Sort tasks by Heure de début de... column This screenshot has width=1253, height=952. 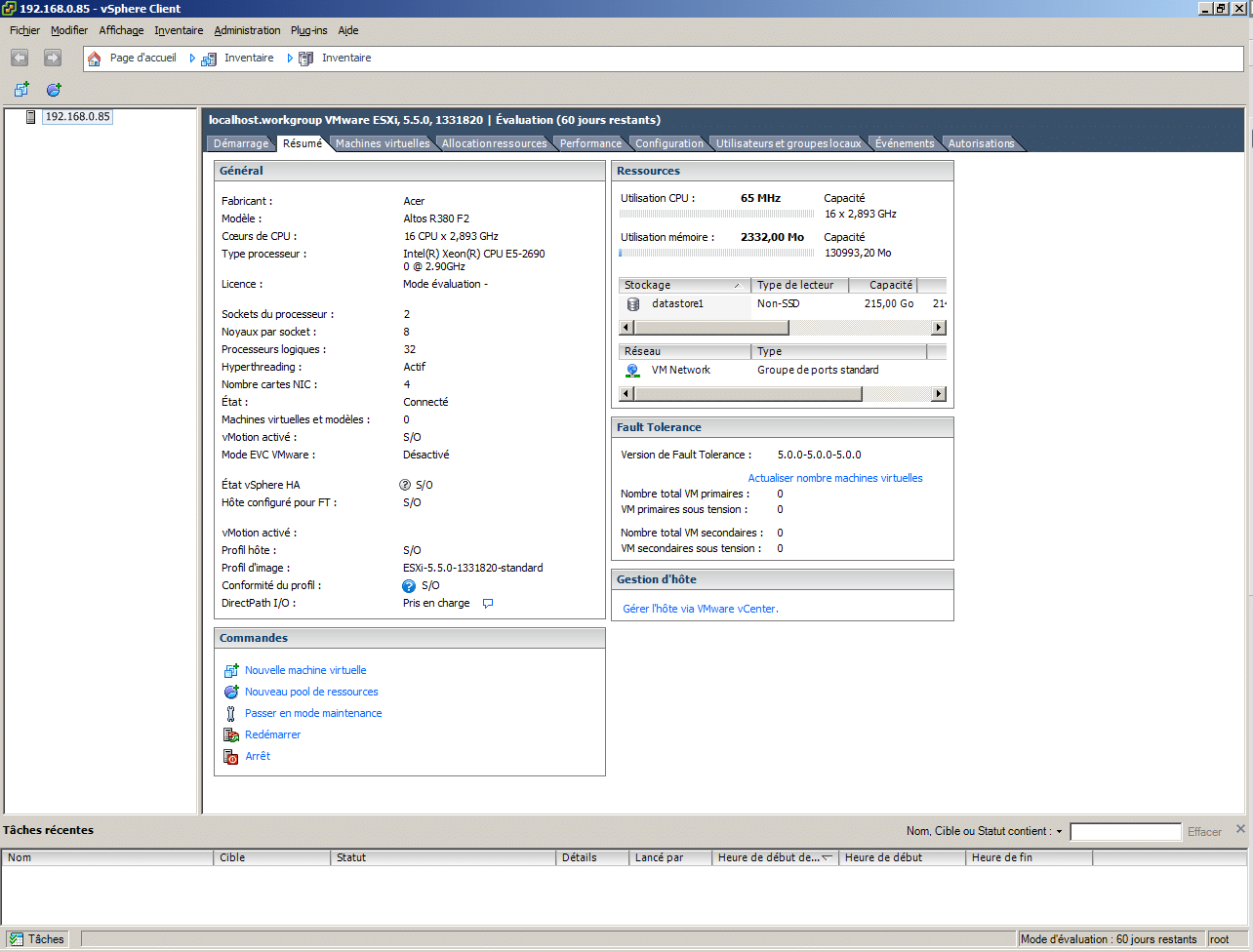click(775, 858)
